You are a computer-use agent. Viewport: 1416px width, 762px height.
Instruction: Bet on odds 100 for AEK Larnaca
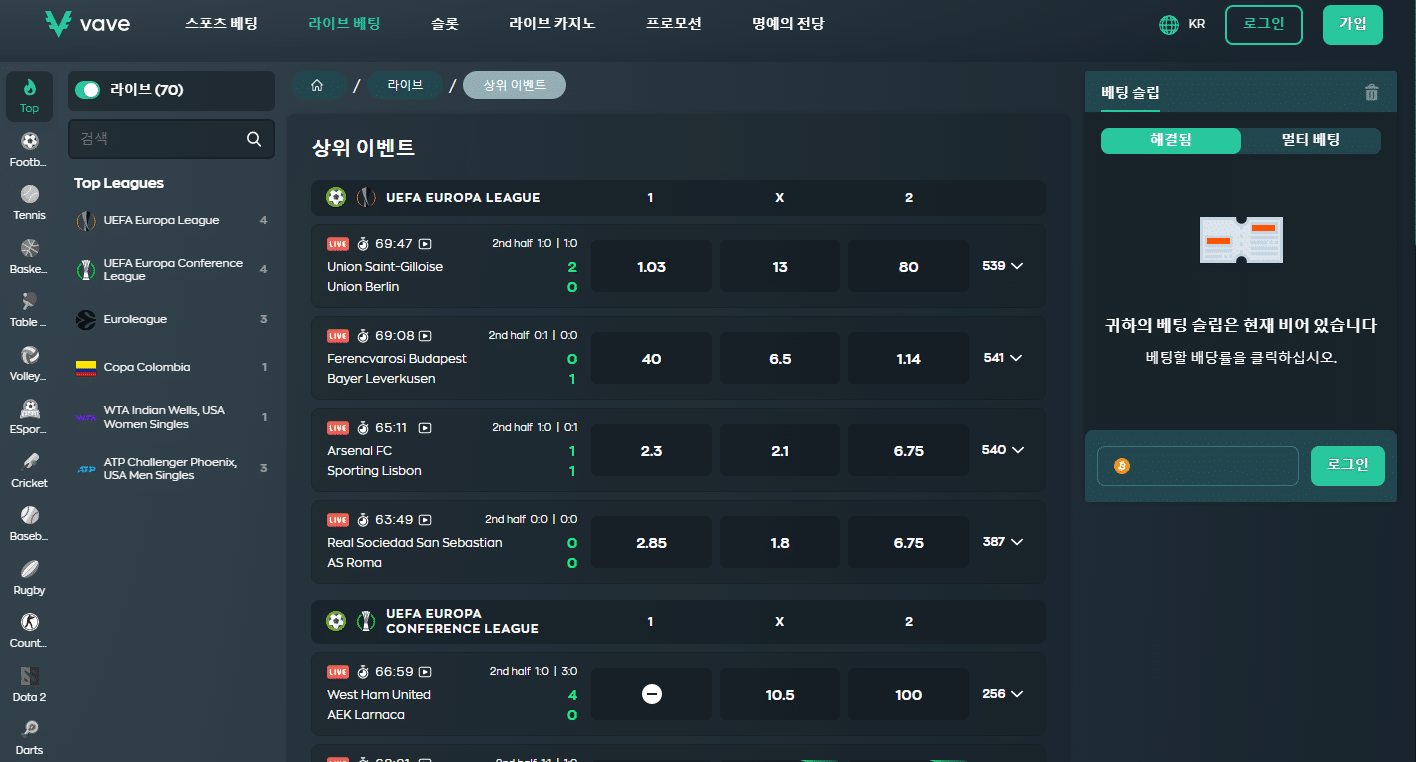tap(908, 694)
